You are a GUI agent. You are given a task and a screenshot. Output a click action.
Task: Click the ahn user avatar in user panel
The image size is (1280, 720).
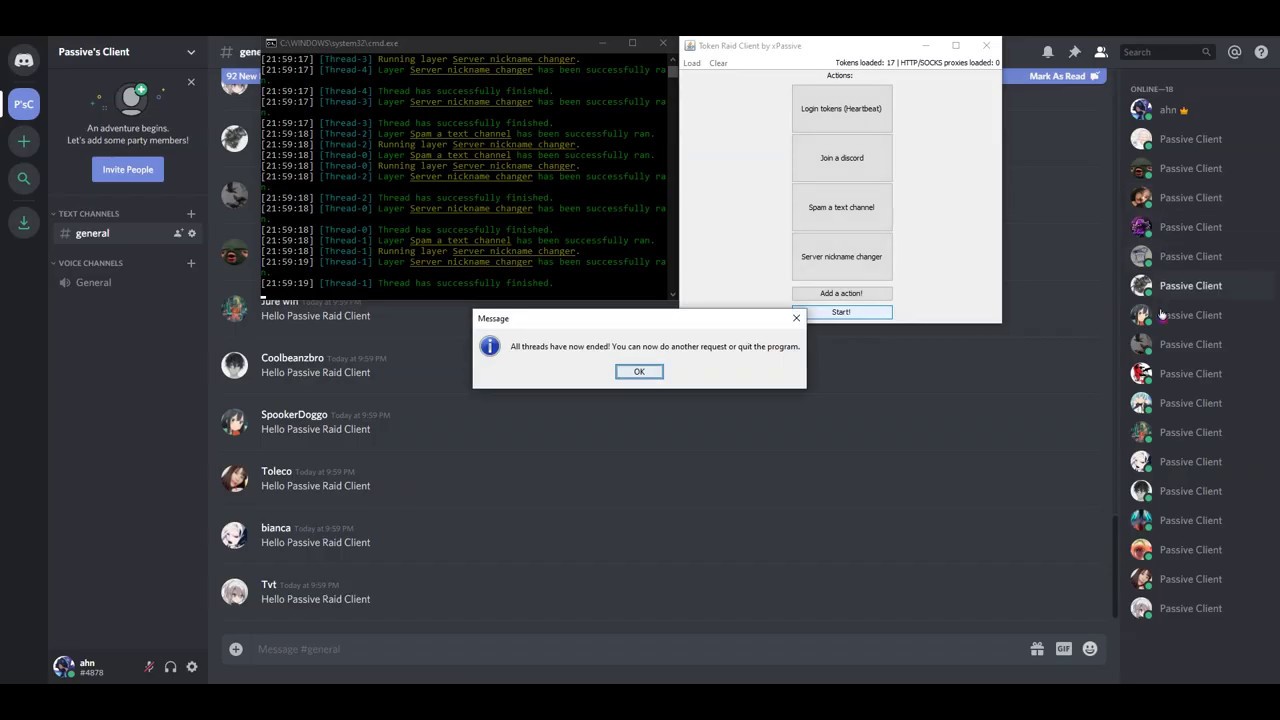click(x=64, y=666)
